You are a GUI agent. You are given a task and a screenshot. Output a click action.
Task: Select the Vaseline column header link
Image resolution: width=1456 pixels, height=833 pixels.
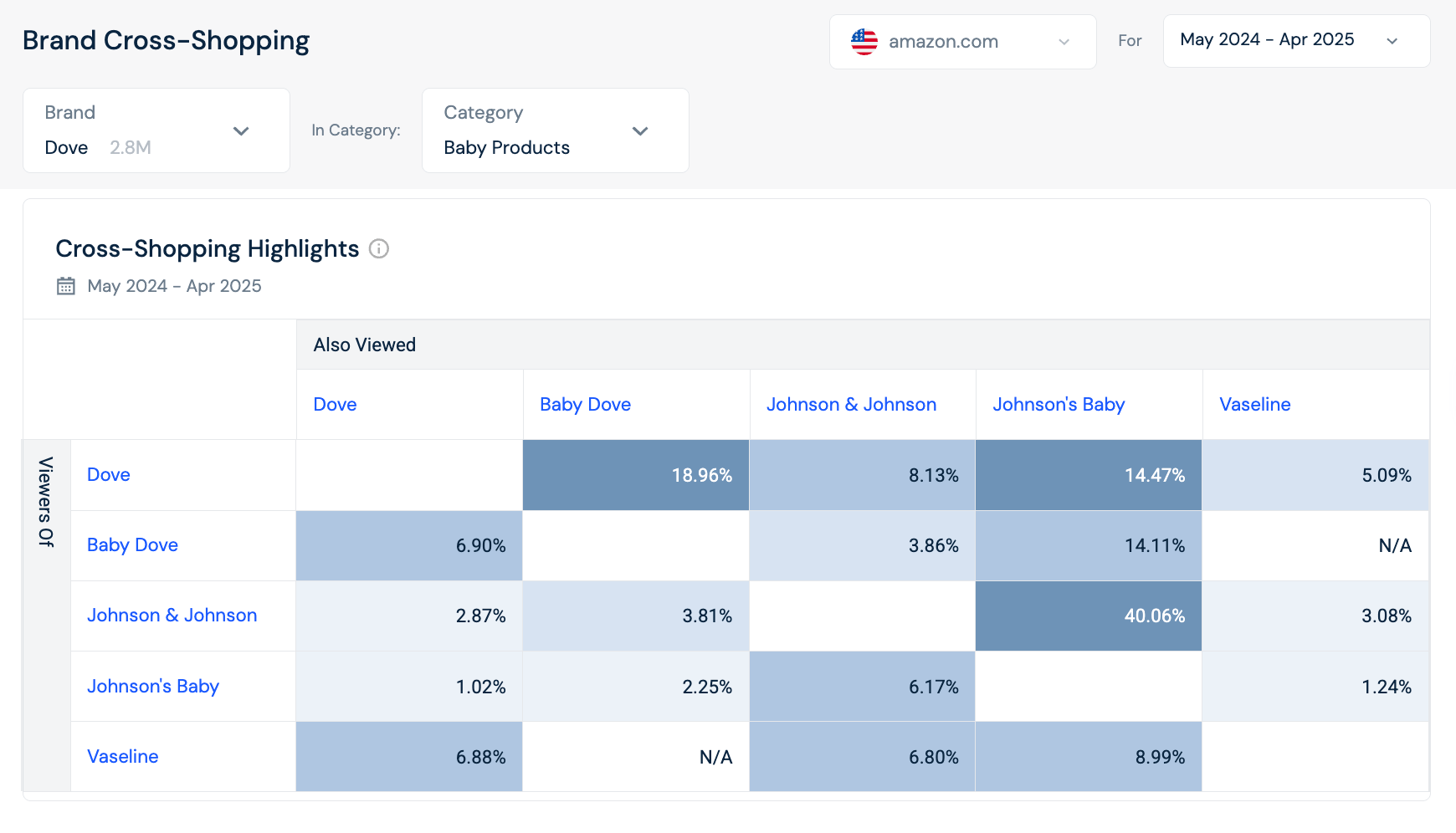[1254, 405]
